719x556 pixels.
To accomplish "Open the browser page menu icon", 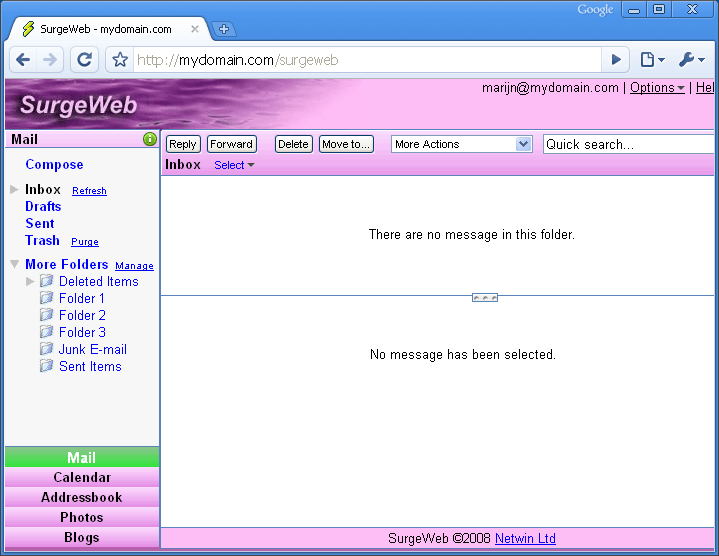I will [651, 60].
